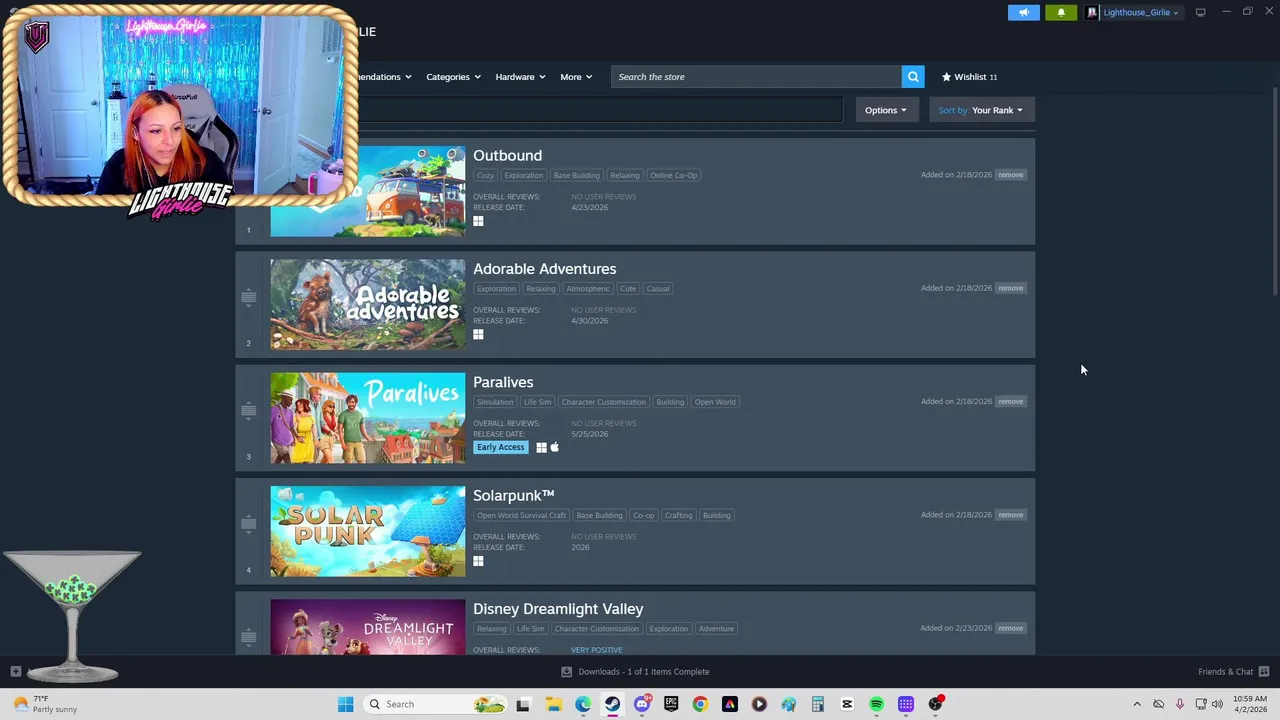Viewport: 1280px width, 720px height.
Task: Remove Disney Dreamlight Valley from wishlist
Action: (1010, 628)
